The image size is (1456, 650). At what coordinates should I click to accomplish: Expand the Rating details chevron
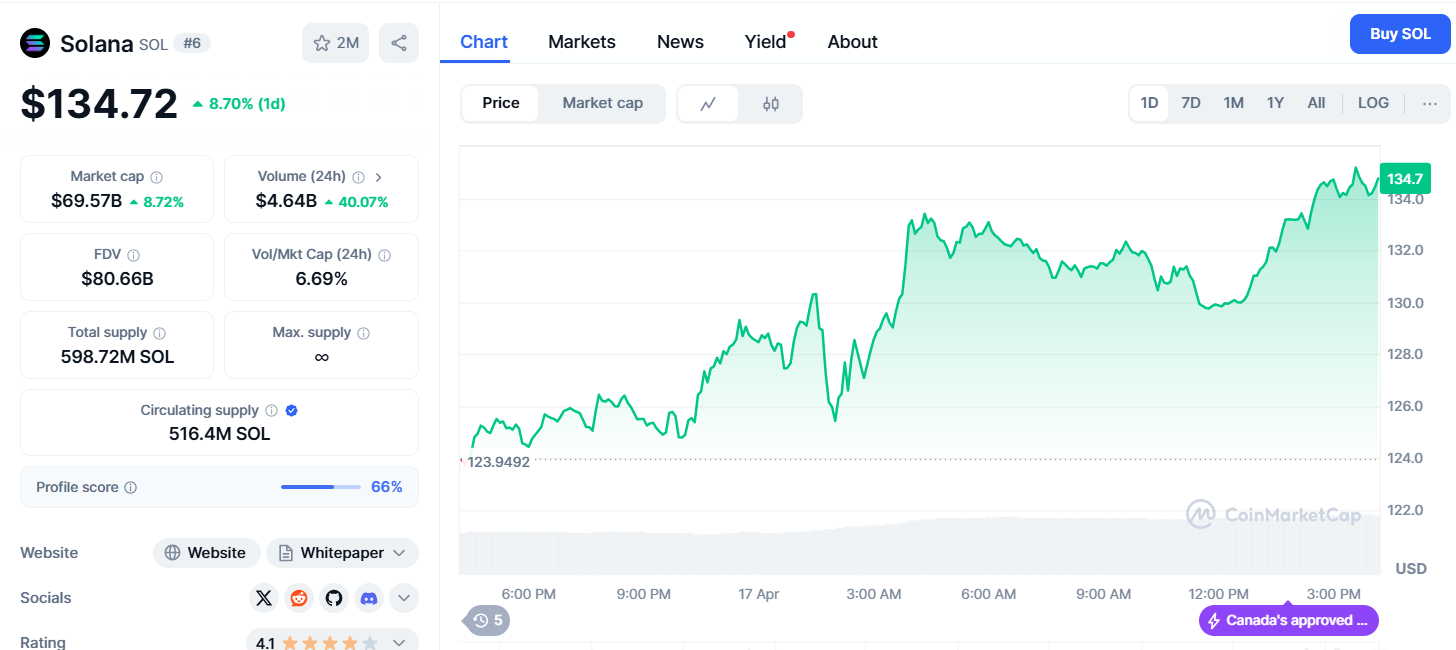(x=399, y=643)
